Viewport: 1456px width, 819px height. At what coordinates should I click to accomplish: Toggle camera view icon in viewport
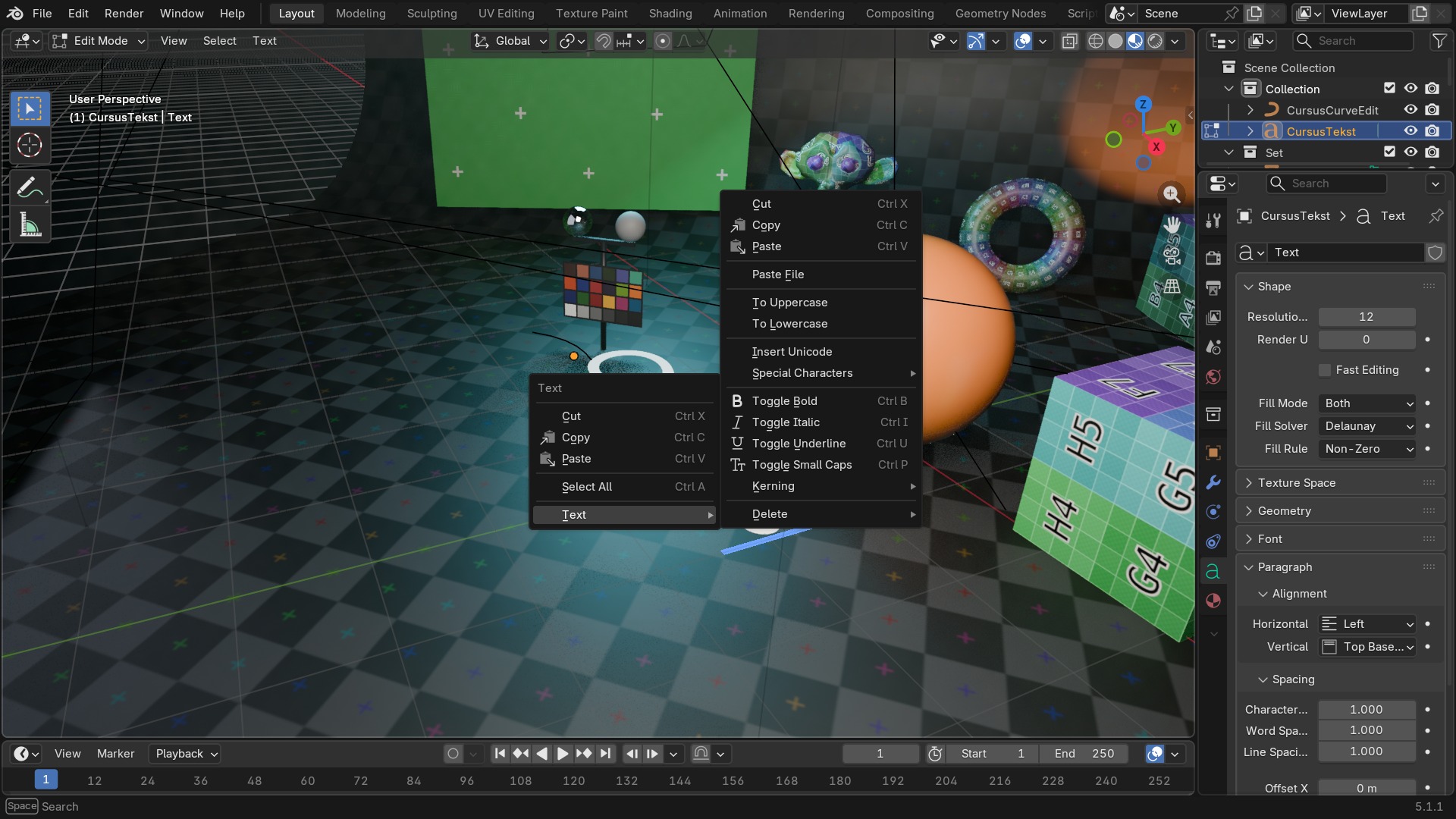pyautogui.click(x=1172, y=256)
